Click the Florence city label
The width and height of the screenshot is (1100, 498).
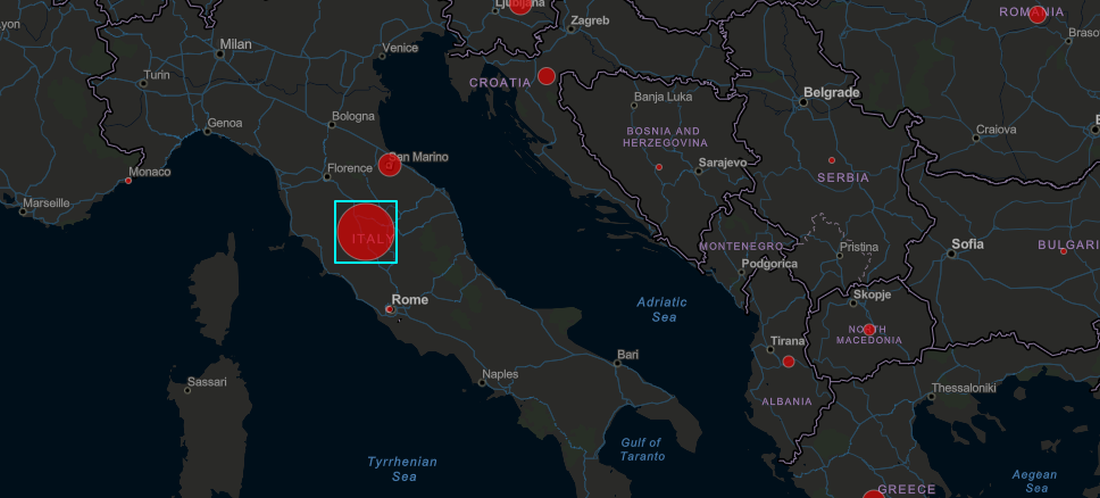point(349,168)
